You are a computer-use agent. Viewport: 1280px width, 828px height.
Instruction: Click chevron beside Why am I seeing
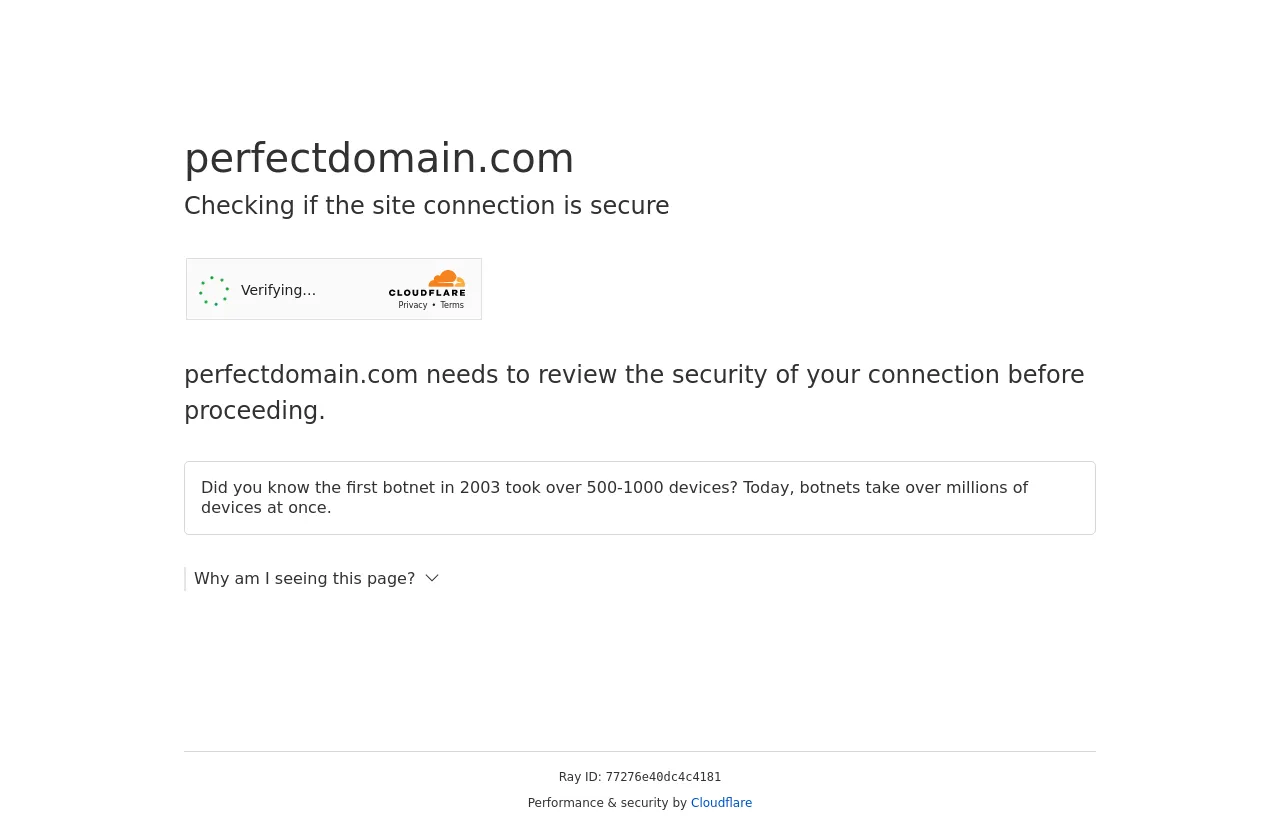pyautogui.click(x=432, y=579)
